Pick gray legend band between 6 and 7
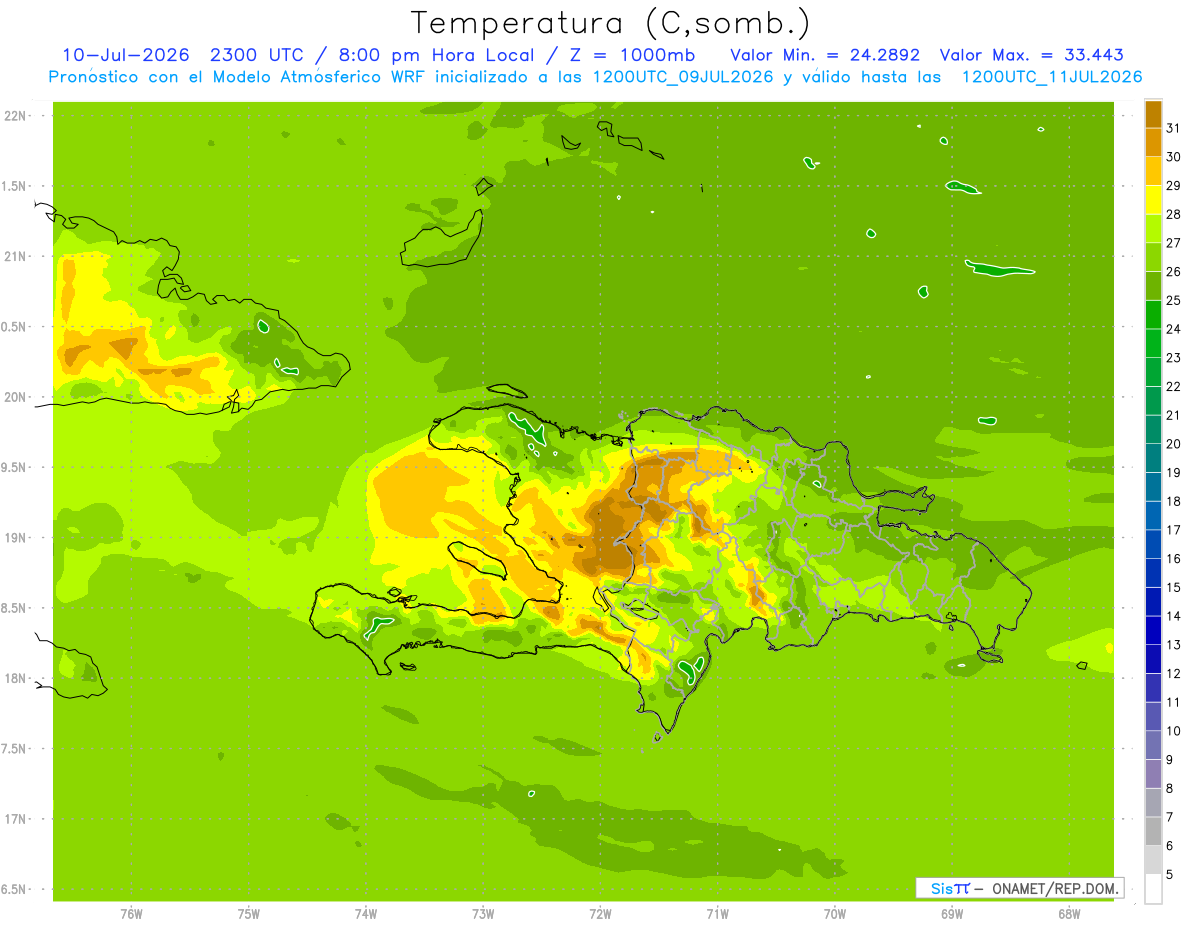The image size is (1200, 927). 1153,831
